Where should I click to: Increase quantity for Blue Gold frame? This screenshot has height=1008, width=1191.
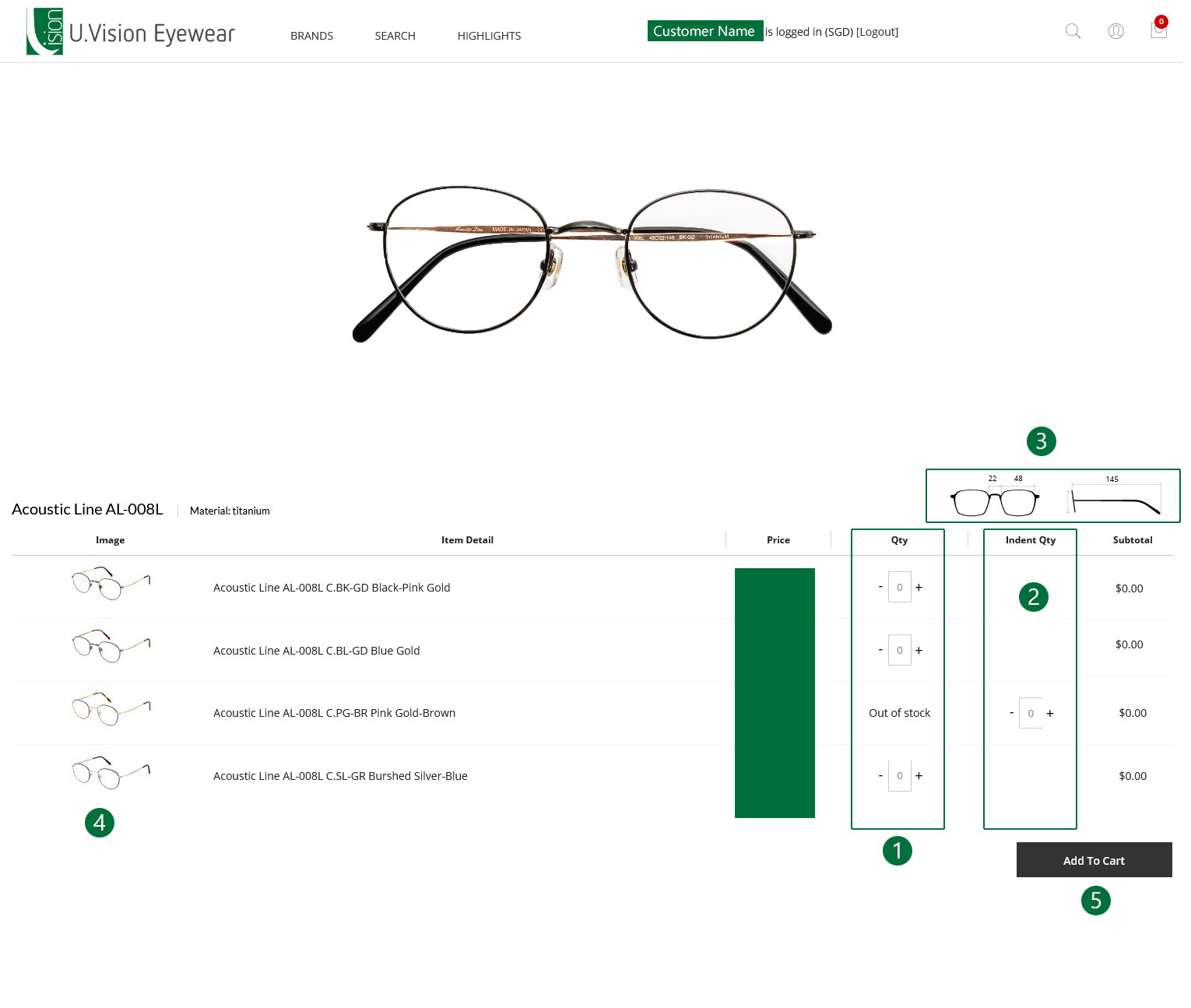click(x=919, y=651)
